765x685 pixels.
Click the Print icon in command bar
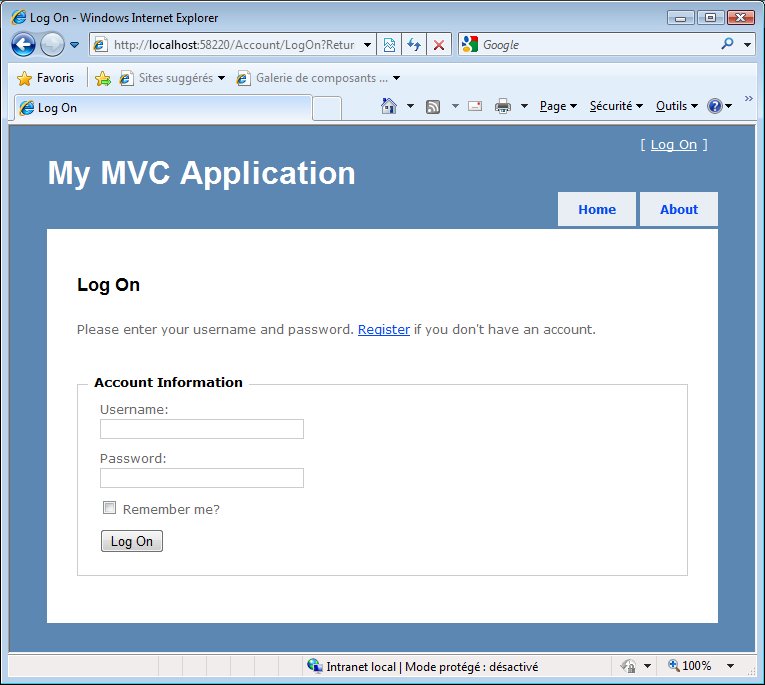point(503,106)
